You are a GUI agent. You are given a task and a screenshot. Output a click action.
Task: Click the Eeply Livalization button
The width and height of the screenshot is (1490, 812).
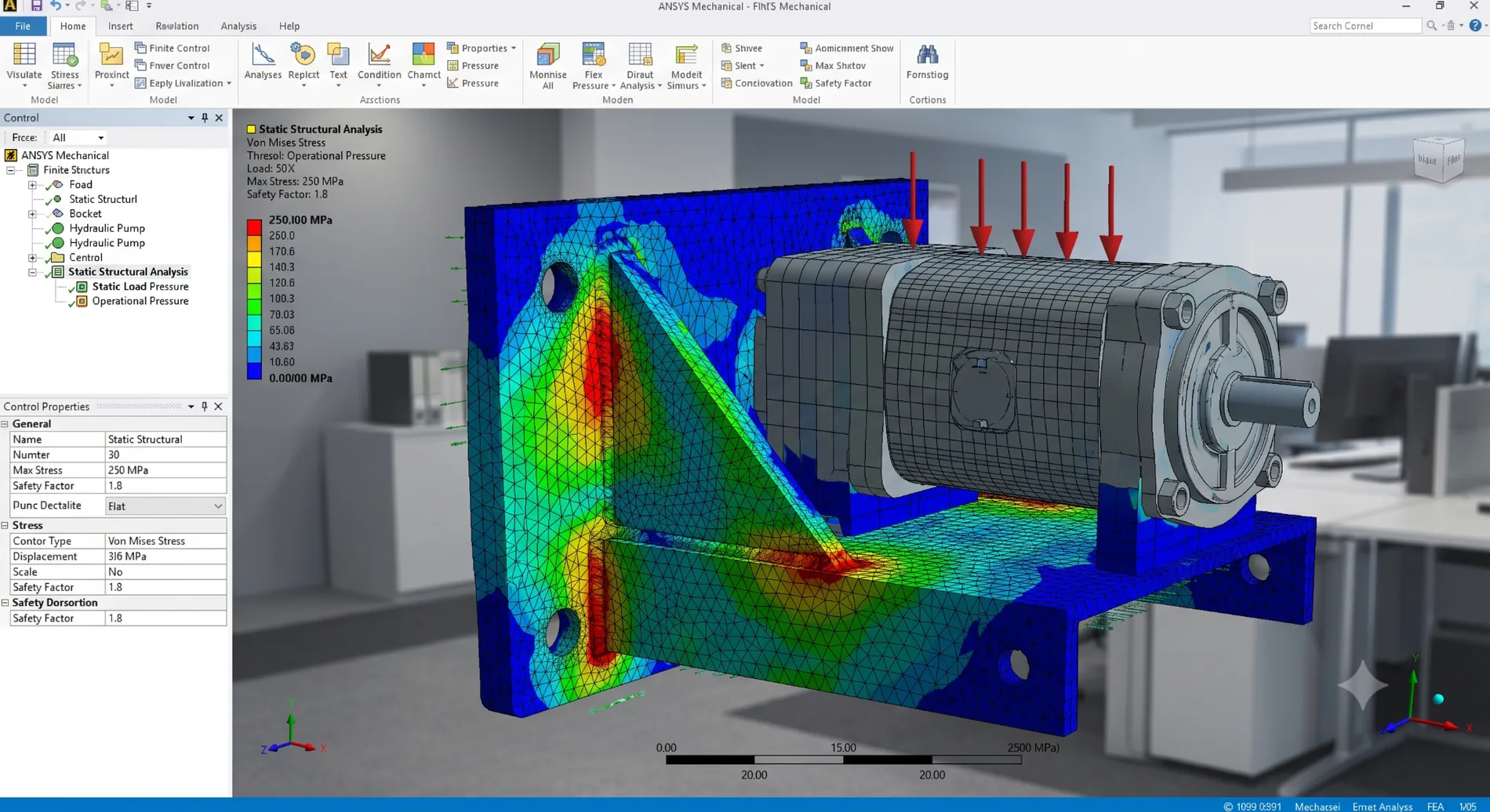(x=183, y=83)
